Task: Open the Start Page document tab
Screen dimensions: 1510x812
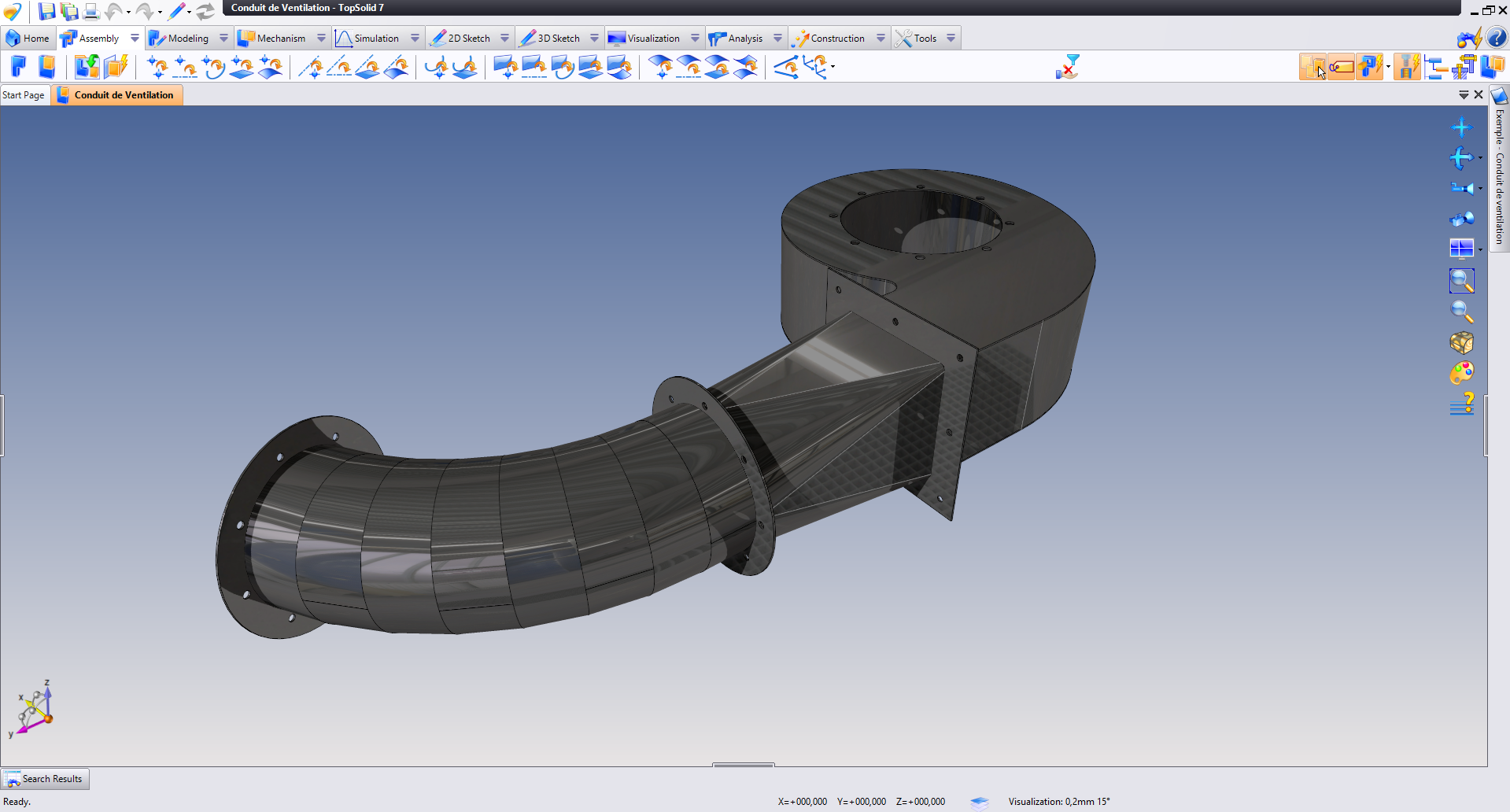Action: point(24,95)
